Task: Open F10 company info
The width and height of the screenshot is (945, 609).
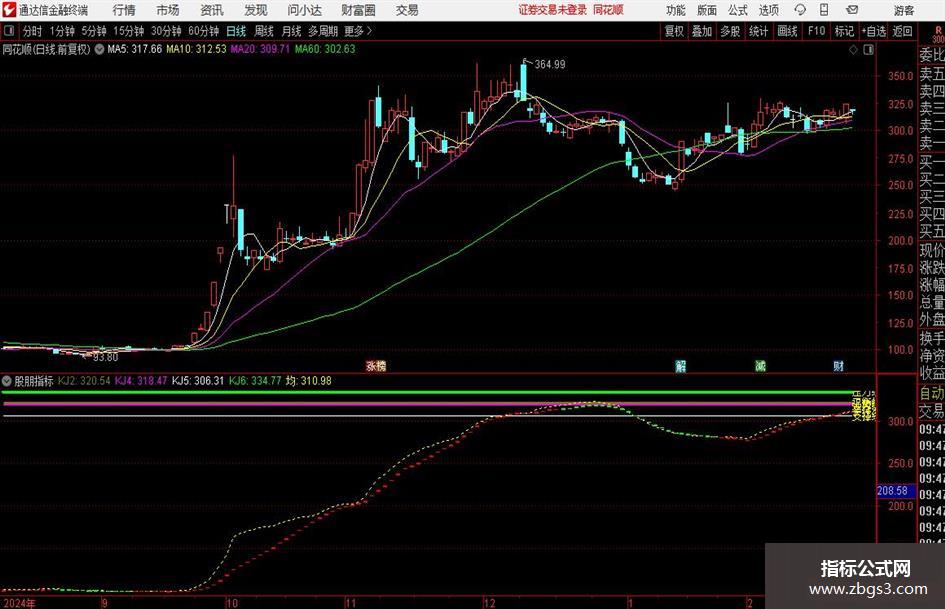Action: click(816, 31)
